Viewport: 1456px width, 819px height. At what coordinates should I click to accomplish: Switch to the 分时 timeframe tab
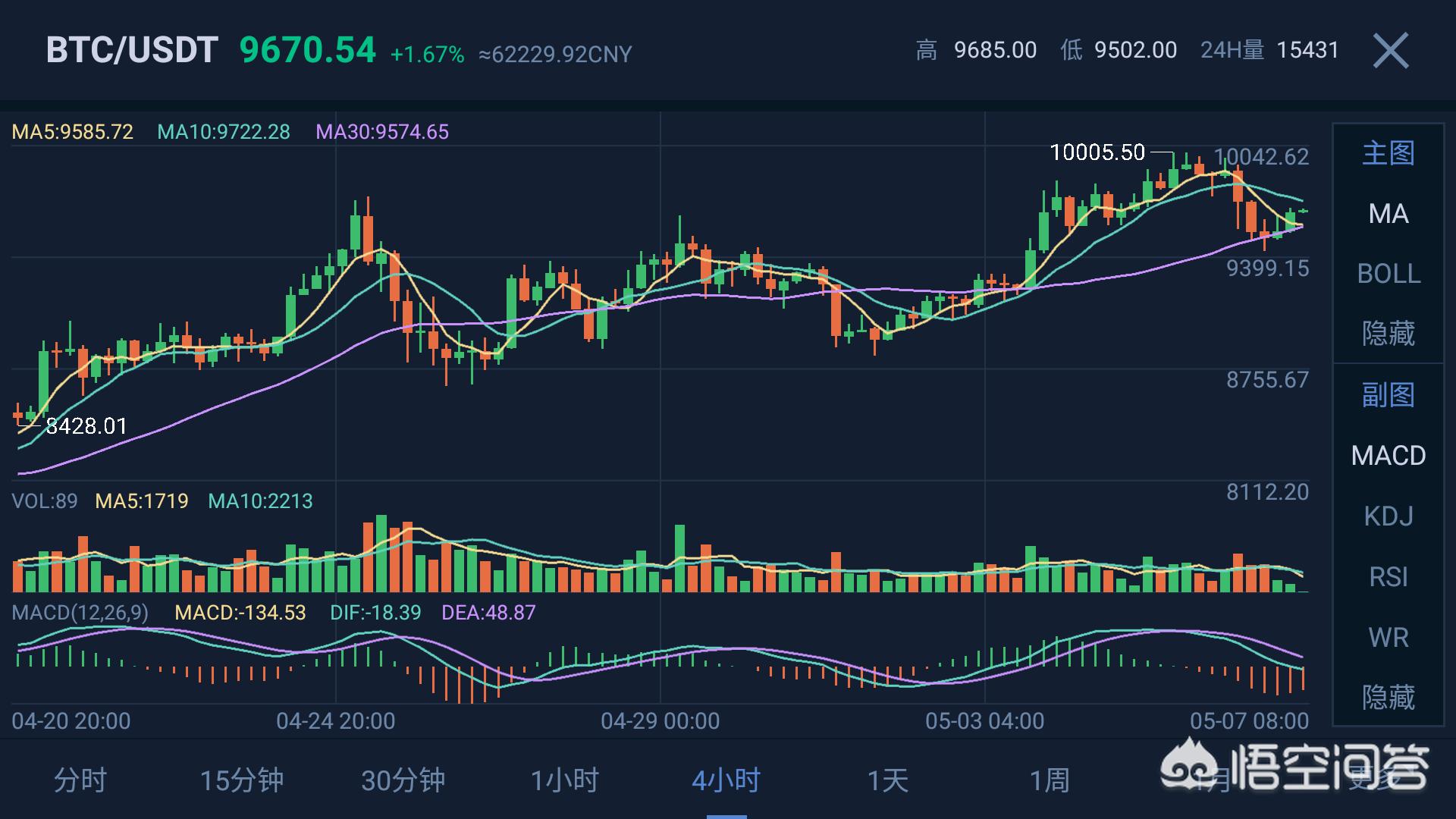click(x=80, y=780)
